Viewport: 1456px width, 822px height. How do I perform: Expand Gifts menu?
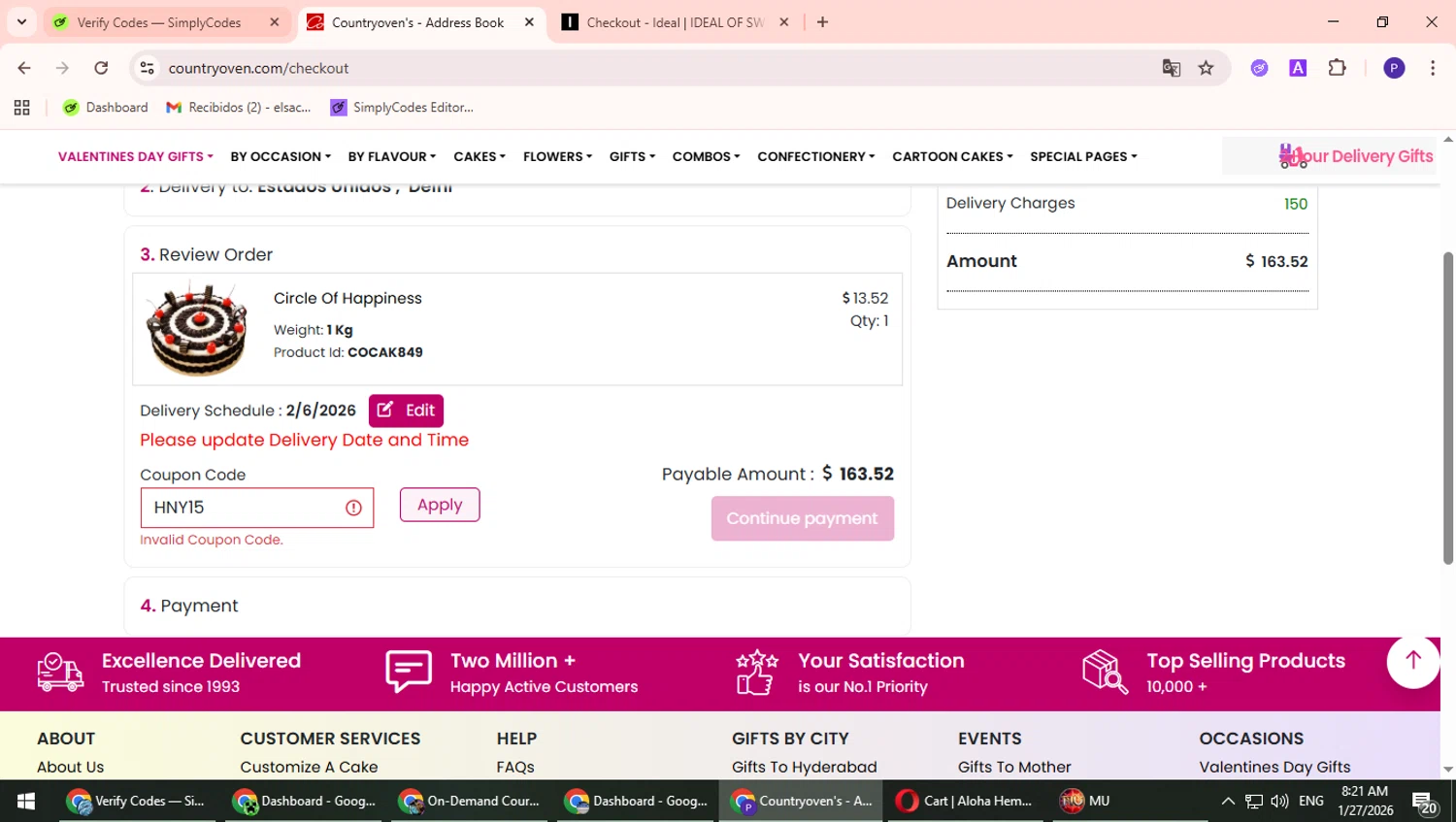(x=632, y=156)
